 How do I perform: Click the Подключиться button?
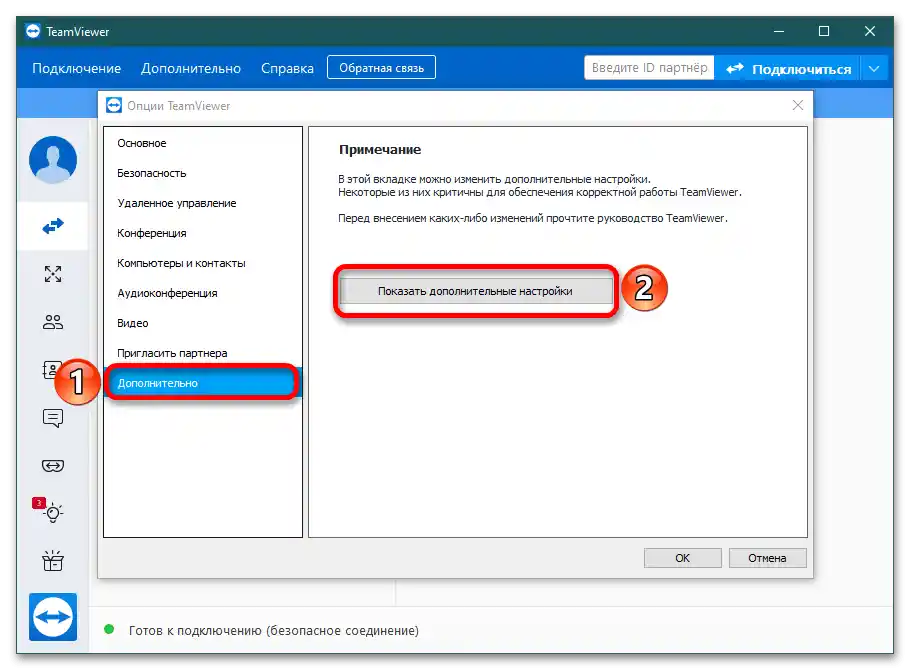pos(788,69)
